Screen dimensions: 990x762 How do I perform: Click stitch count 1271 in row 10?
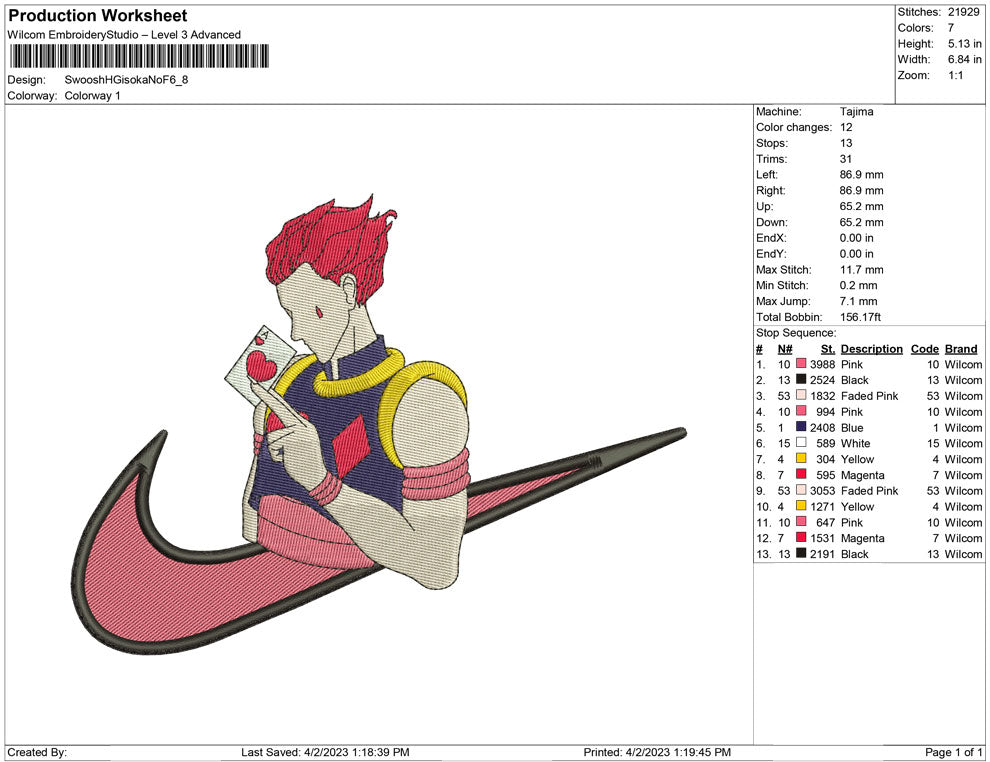[823, 506]
